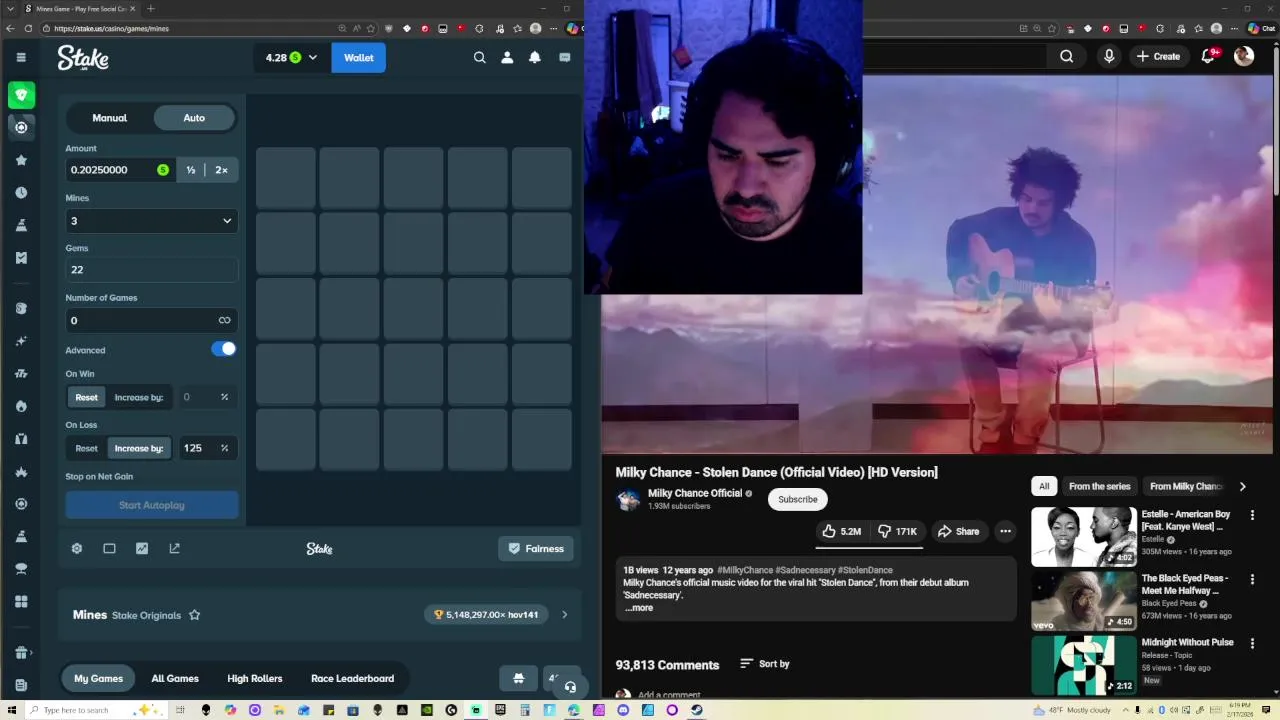
Task: Switch to Manual betting tab
Action: point(110,118)
